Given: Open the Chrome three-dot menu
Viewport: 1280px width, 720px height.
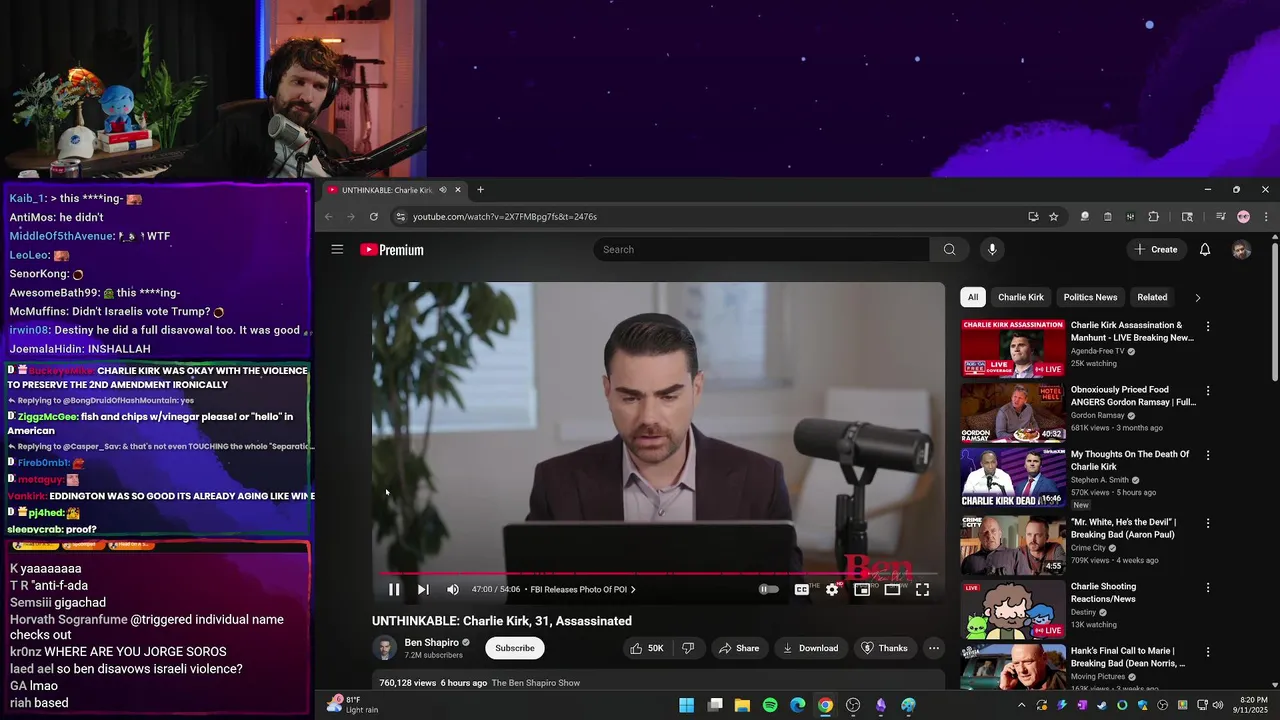Looking at the screenshot, I should pos(1266,217).
